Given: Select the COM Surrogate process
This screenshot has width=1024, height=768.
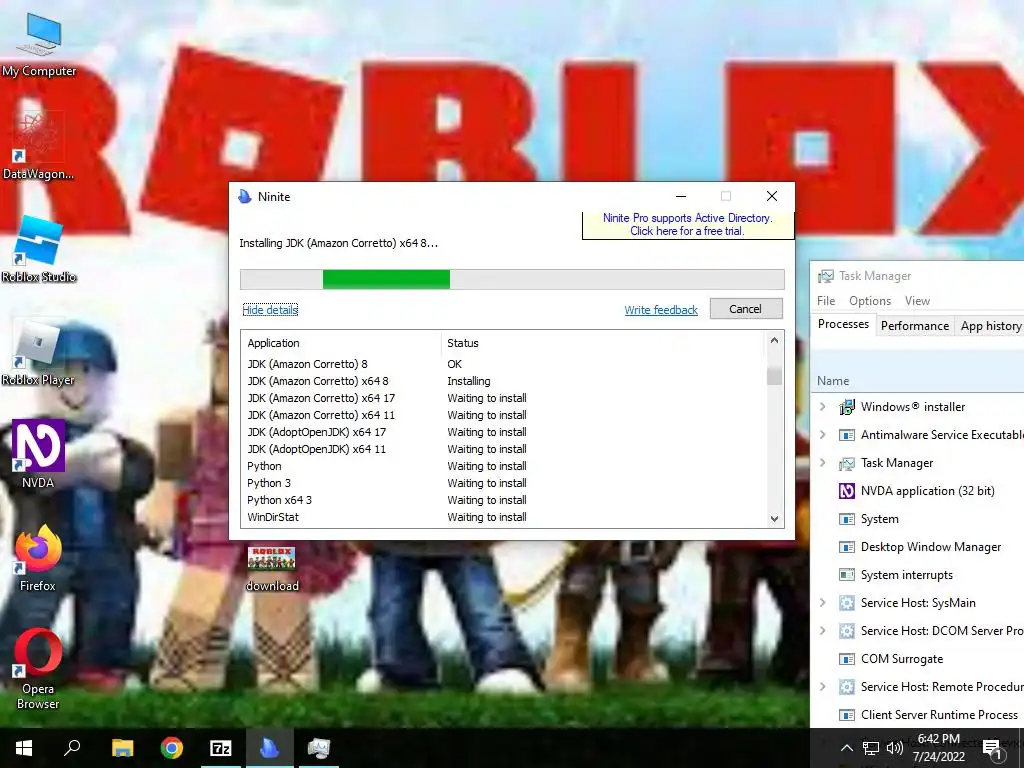Looking at the screenshot, I should click(x=918, y=659).
